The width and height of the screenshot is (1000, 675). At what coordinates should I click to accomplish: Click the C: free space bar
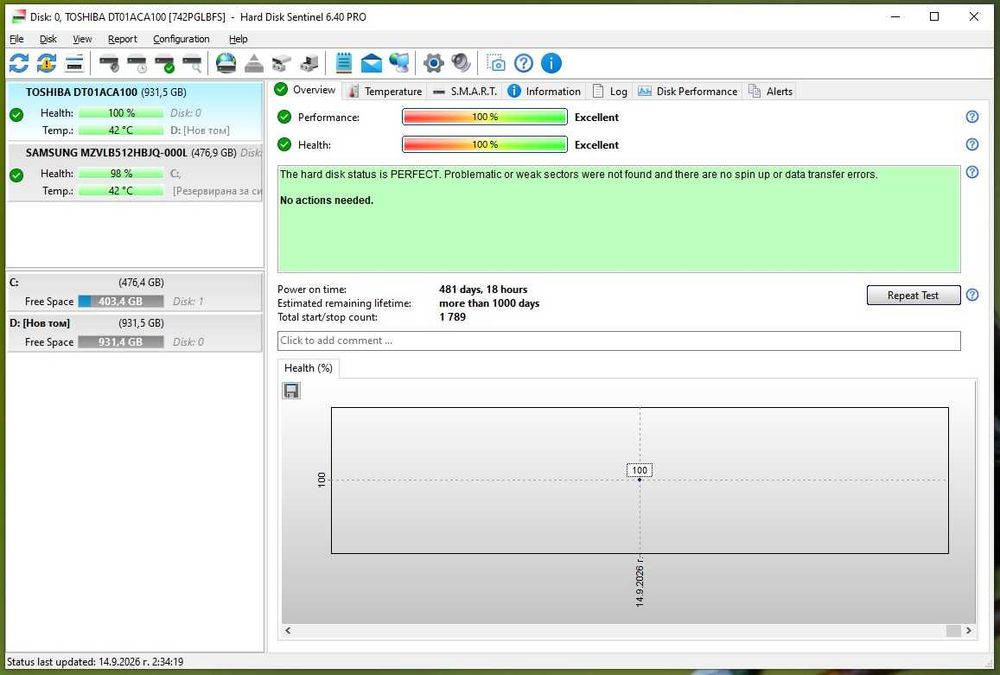click(121, 301)
